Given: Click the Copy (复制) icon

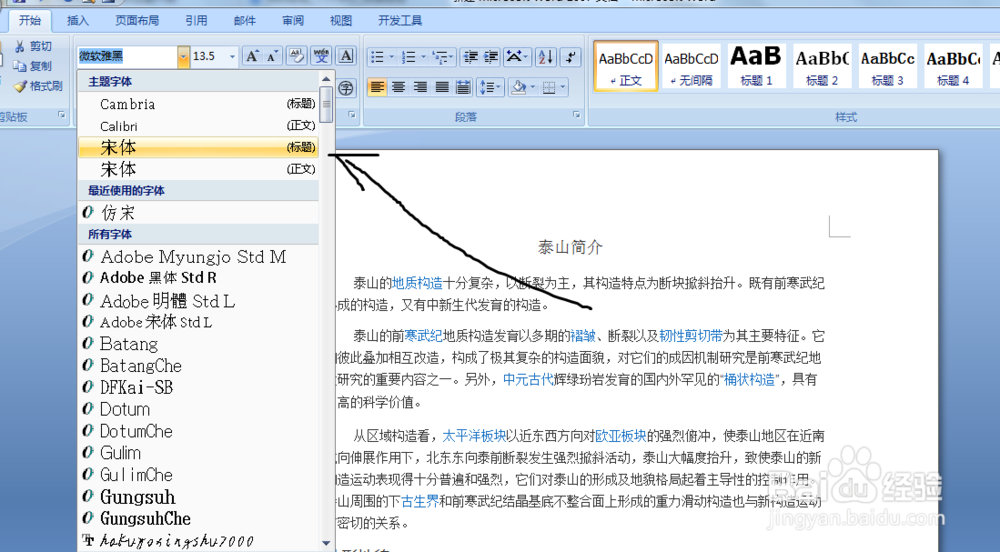Looking at the screenshot, I should (x=20, y=66).
